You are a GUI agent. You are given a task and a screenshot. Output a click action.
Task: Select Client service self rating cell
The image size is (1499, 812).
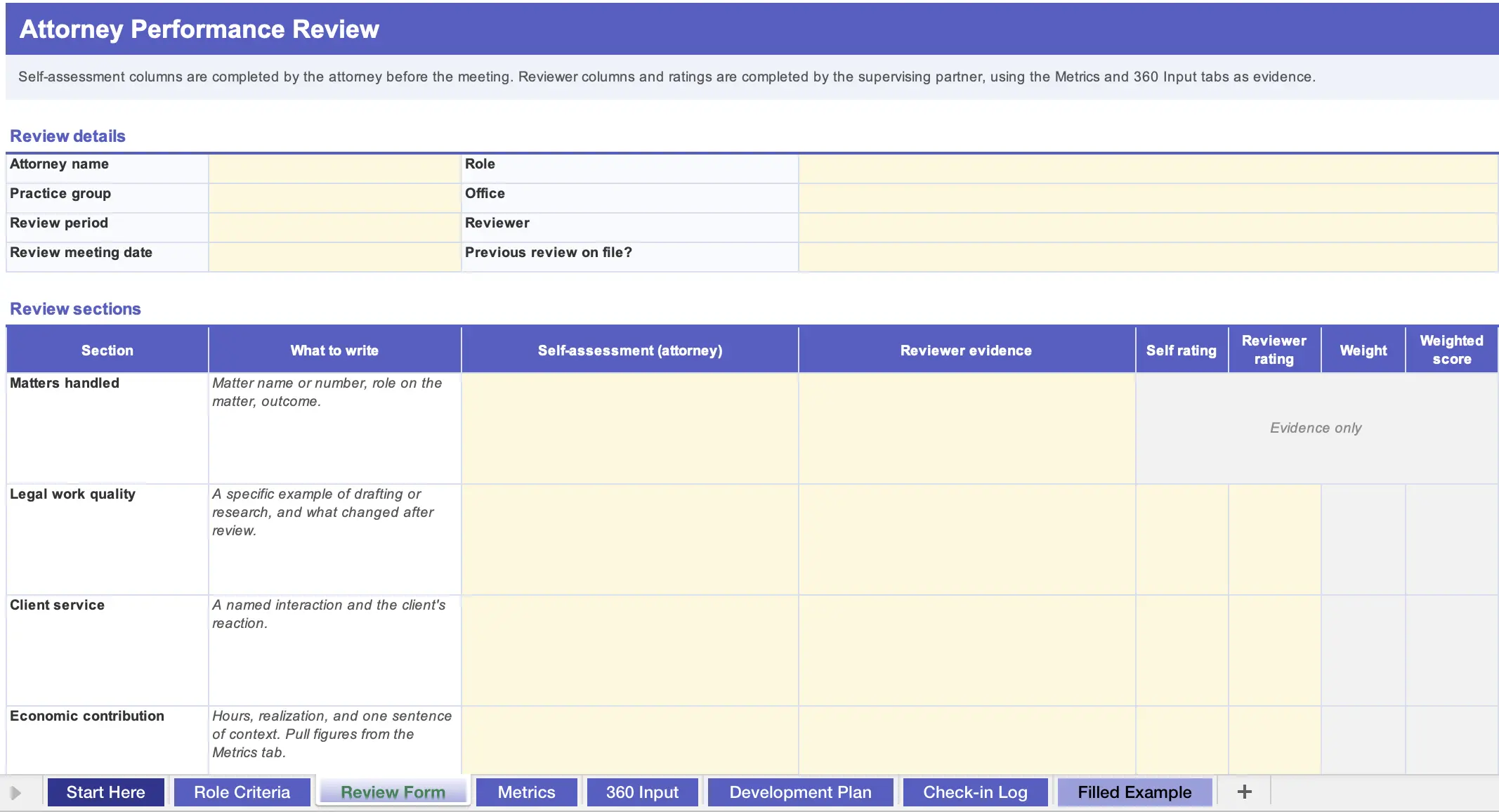point(1182,650)
